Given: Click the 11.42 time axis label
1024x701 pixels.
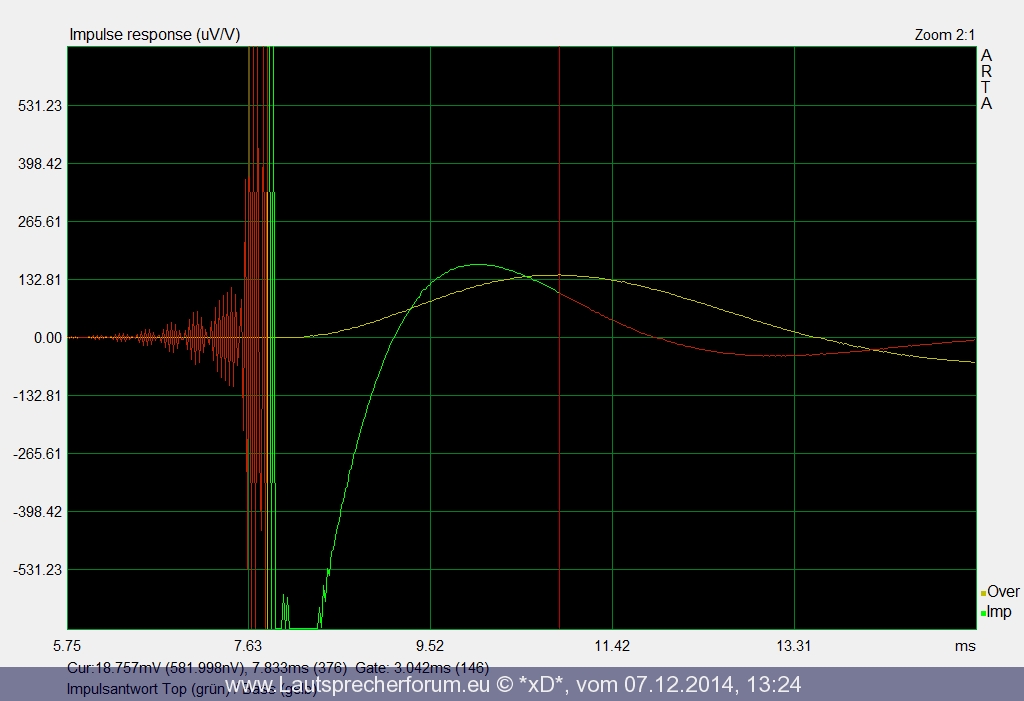Looking at the screenshot, I should [612, 646].
